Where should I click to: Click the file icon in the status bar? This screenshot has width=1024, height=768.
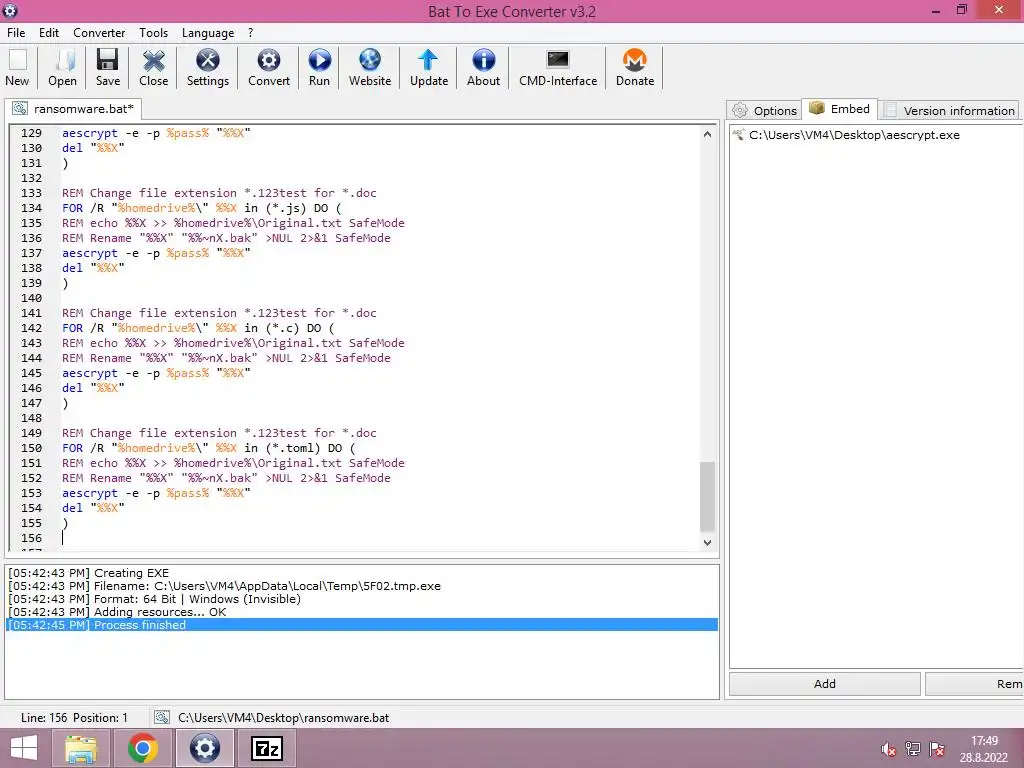(x=161, y=717)
